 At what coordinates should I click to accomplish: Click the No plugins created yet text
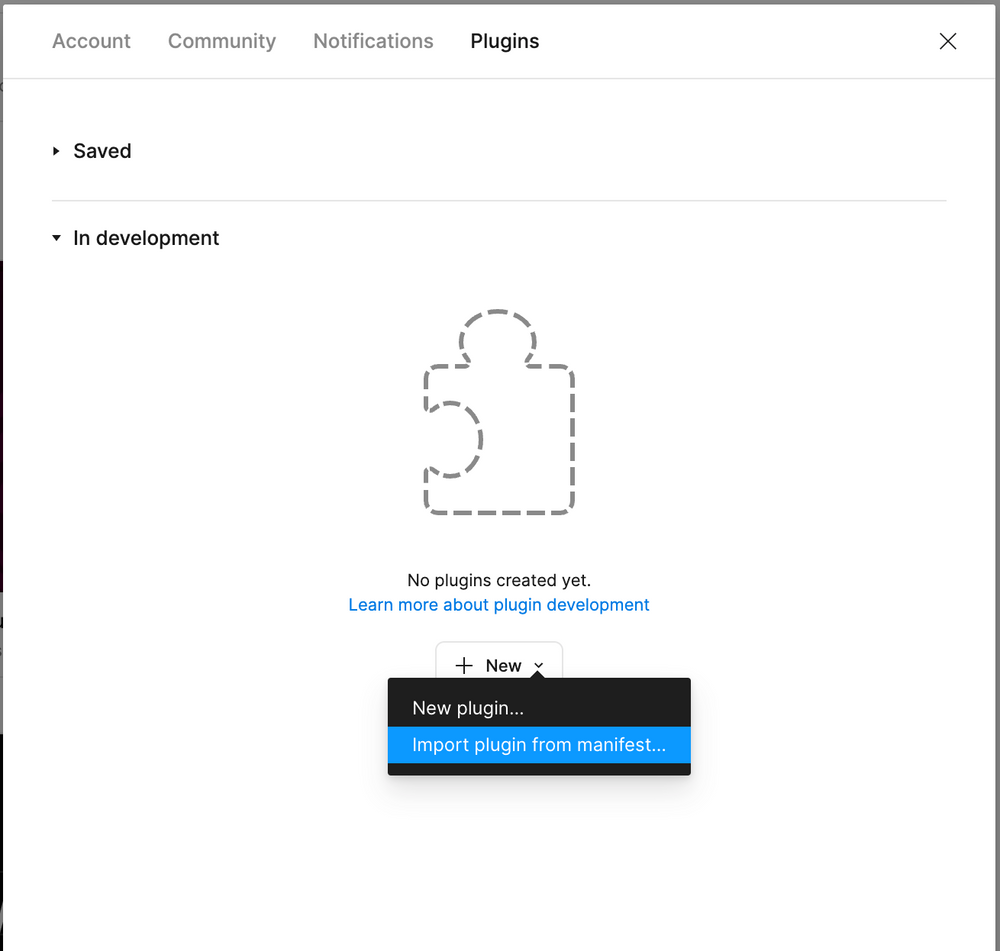click(x=498, y=580)
